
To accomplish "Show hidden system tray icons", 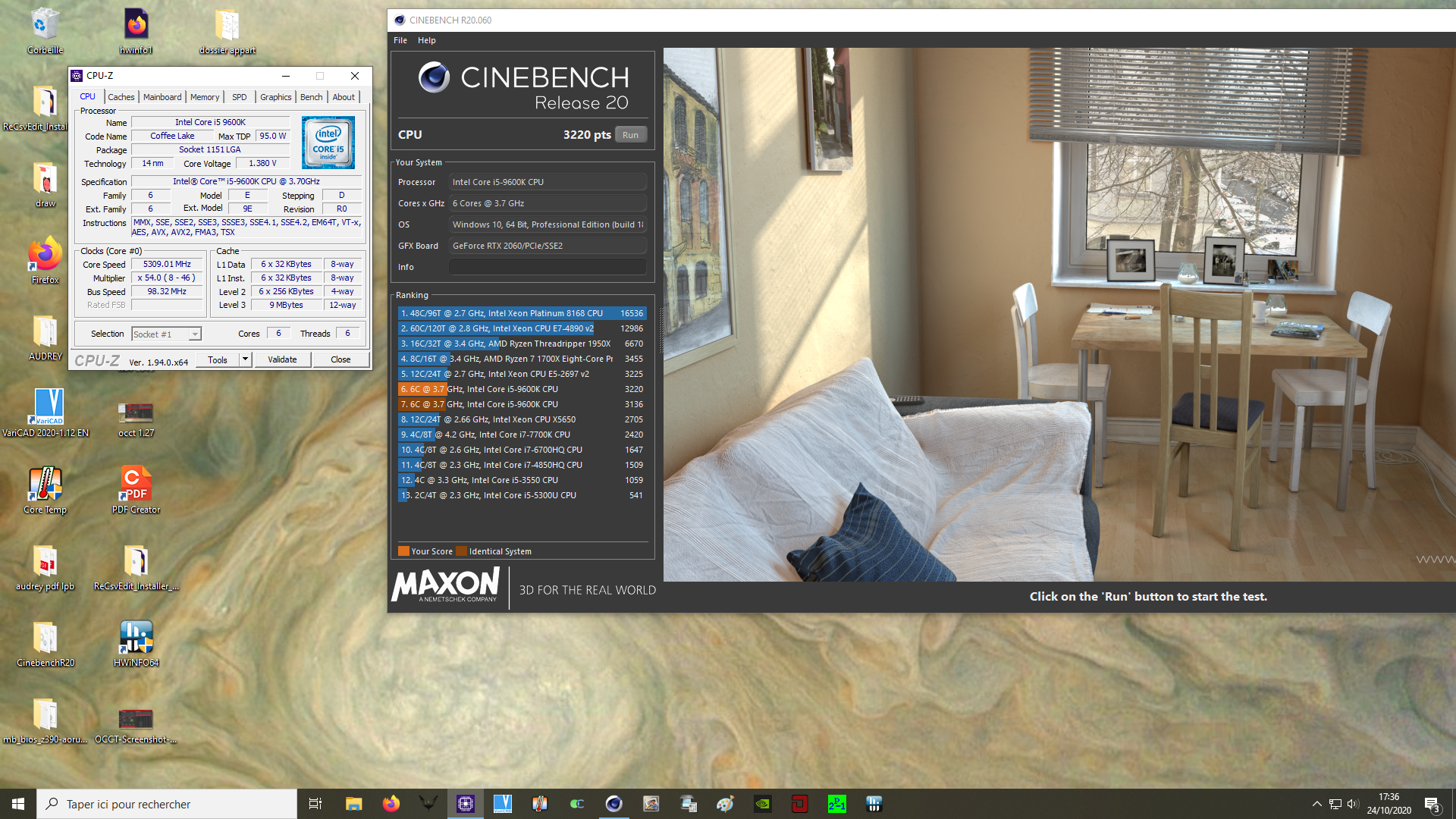I will point(1317,804).
